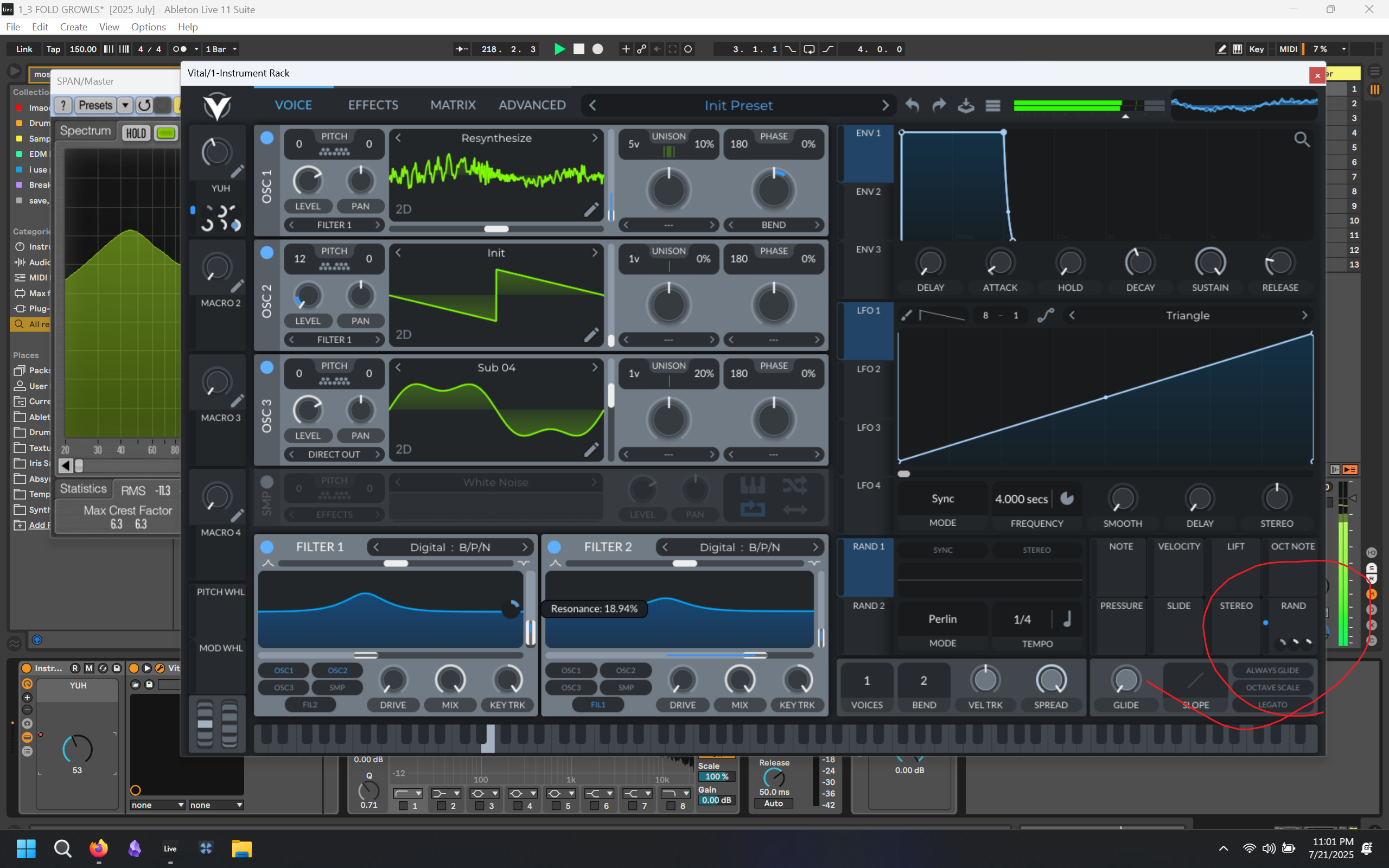Click the SPAN help question-mark icon
Screen dimensions: 1389x868
click(x=63, y=105)
